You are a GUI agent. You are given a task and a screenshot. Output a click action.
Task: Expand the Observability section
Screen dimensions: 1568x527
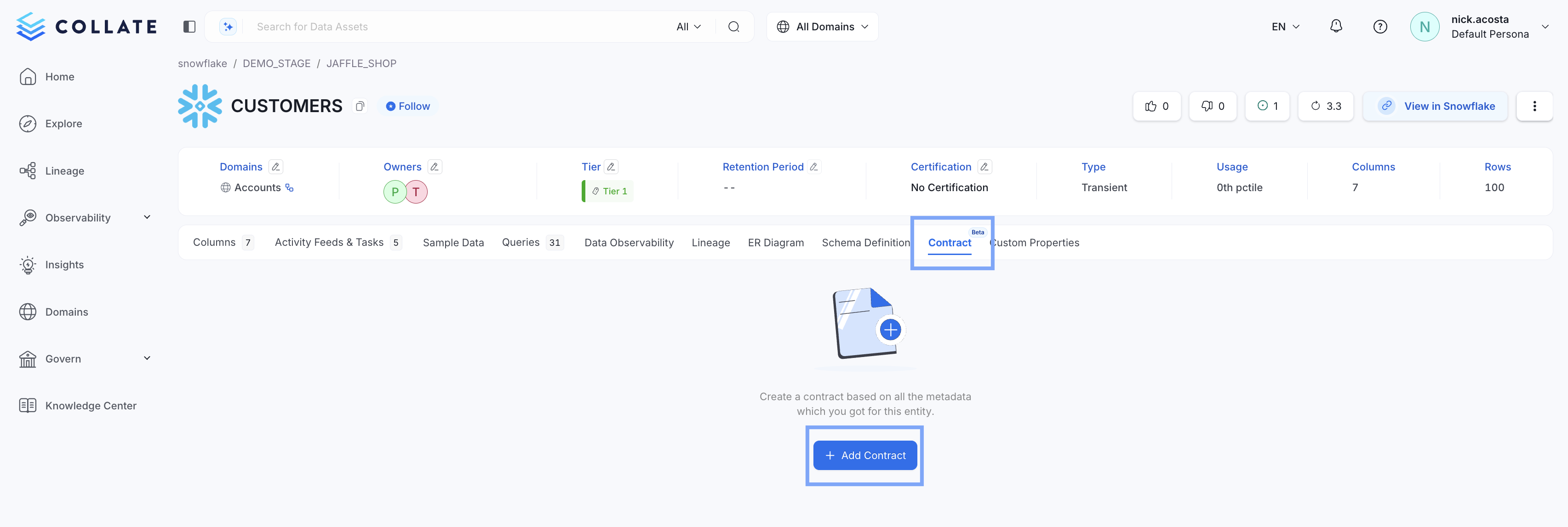click(78, 217)
